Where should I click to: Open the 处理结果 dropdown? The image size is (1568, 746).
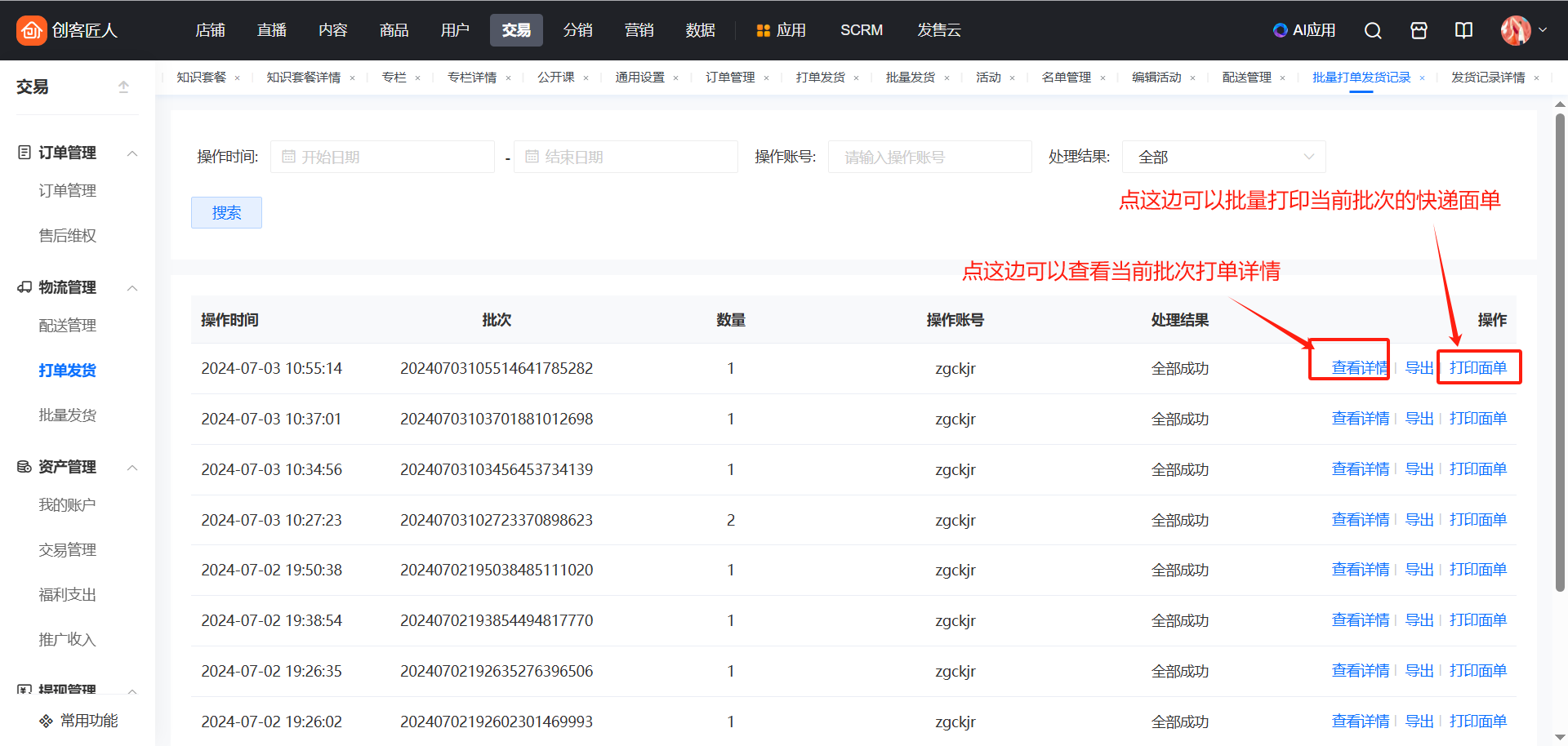pyautogui.click(x=1223, y=157)
